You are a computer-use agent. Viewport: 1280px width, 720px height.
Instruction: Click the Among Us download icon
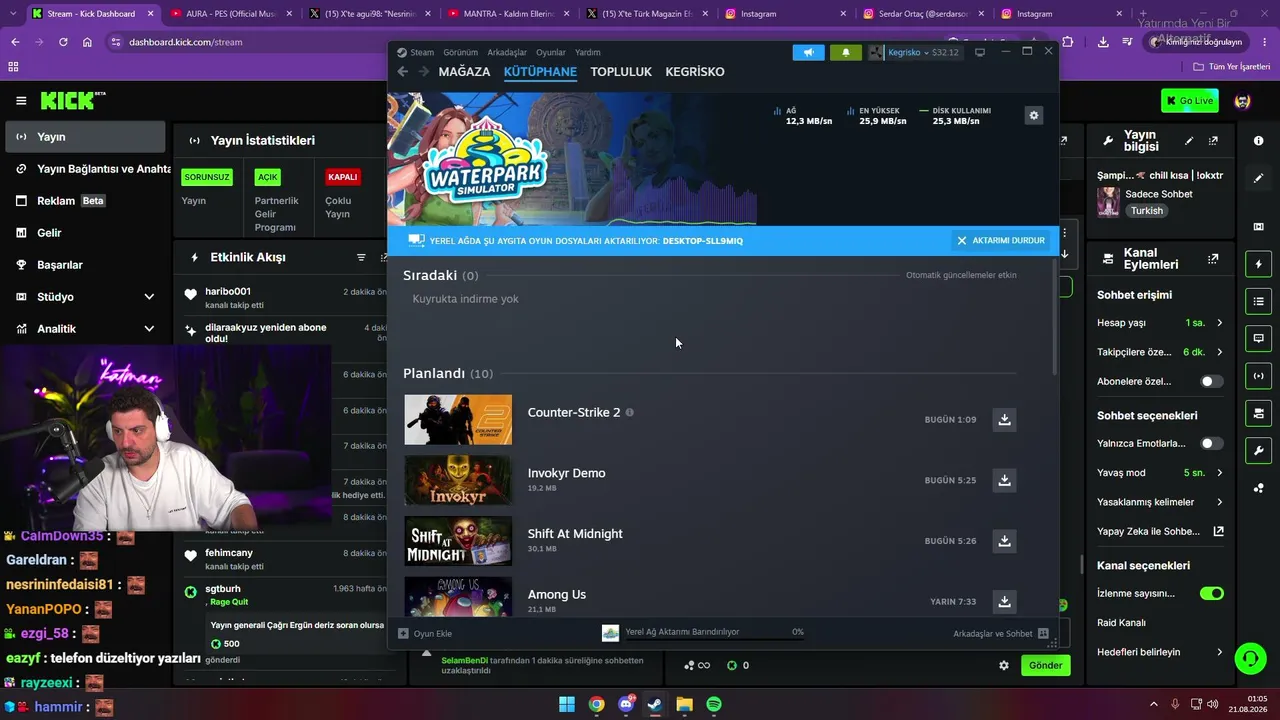(1004, 601)
